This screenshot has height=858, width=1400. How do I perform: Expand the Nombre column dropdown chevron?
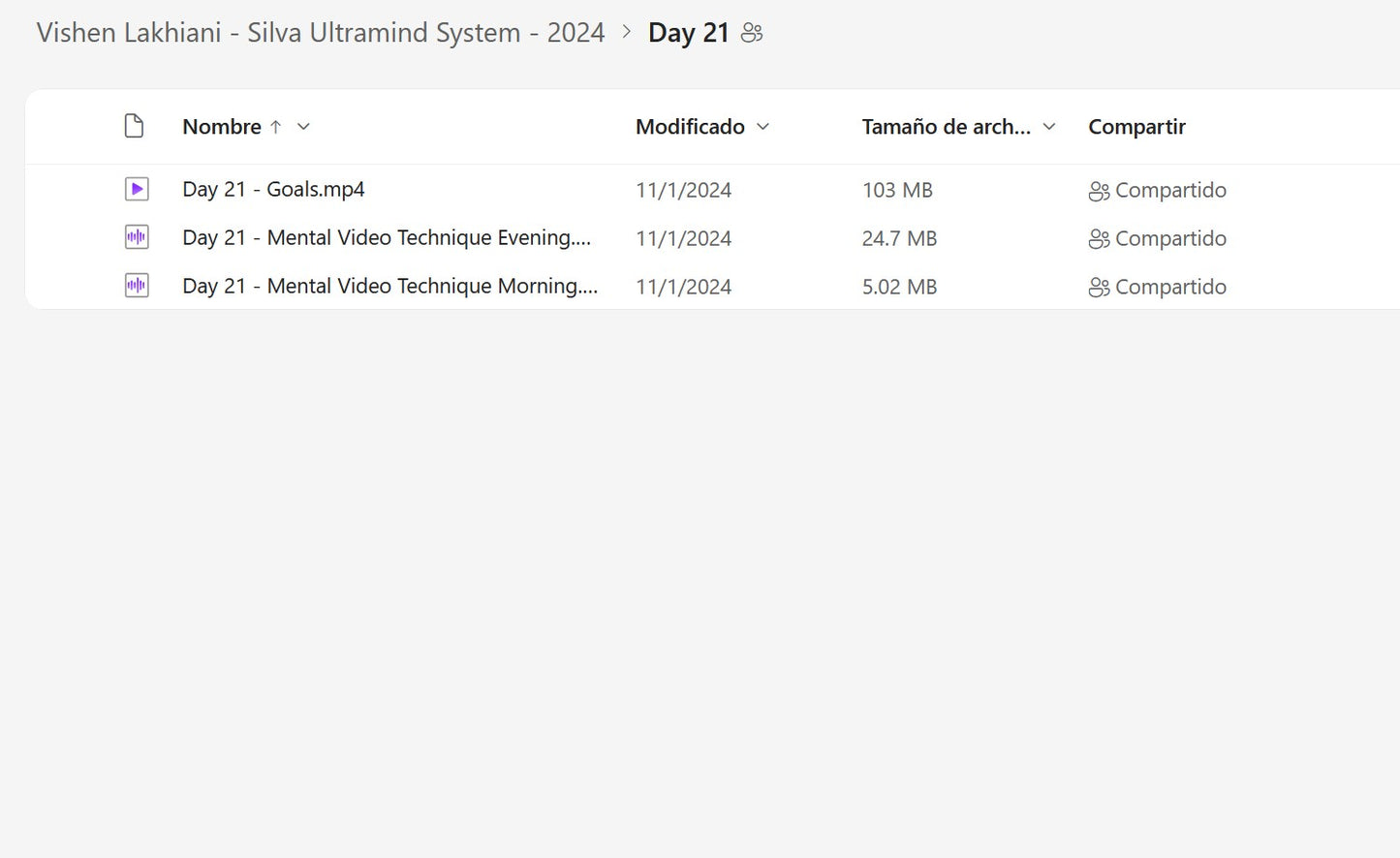303,127
